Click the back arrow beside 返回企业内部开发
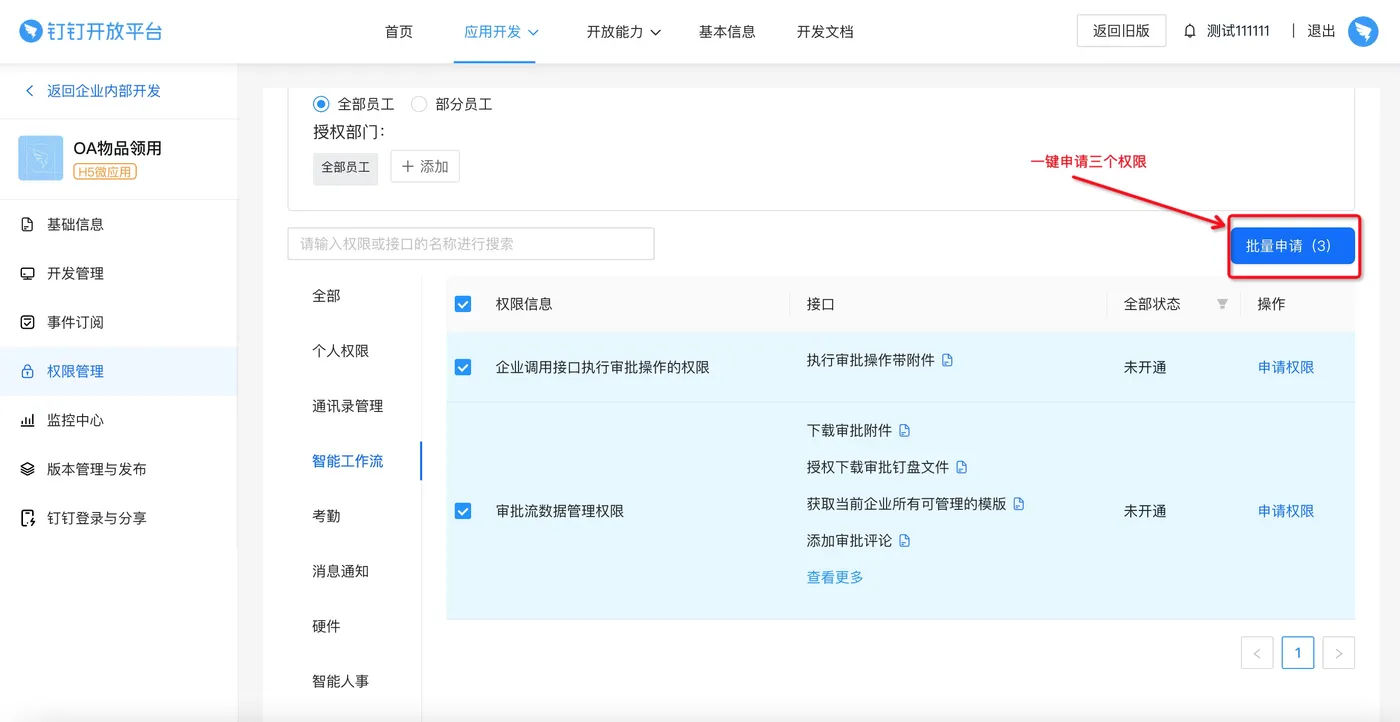This screenshot has width=1400, height=722. [29, 91]
